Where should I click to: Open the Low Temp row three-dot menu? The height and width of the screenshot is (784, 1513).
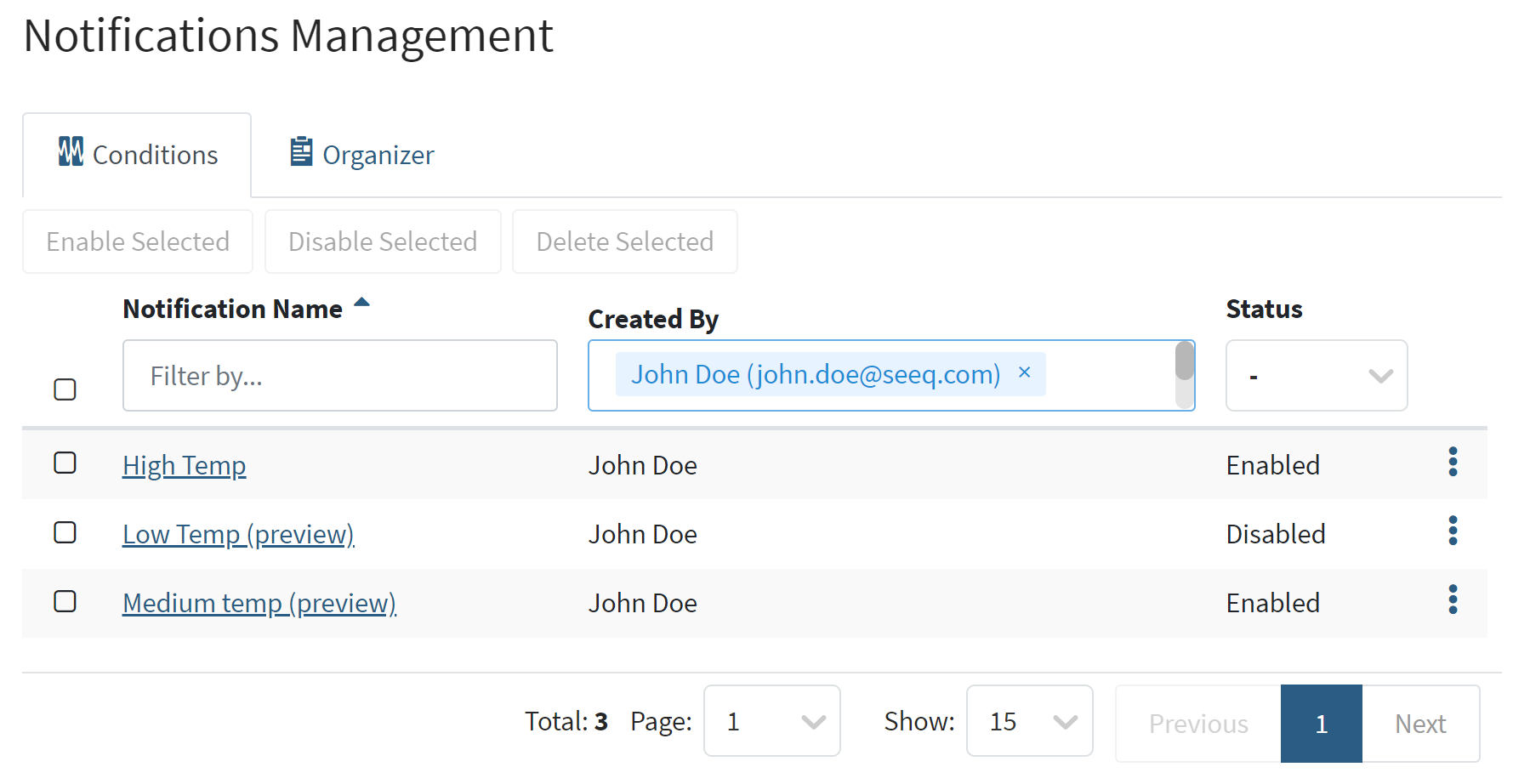click(x=1452, y=531)
